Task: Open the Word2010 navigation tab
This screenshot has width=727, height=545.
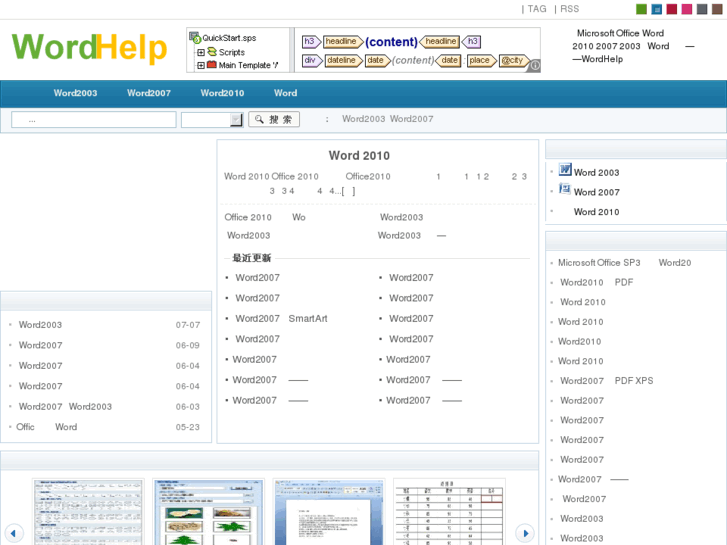Action: pyautogui.click(x=222, y=93)
